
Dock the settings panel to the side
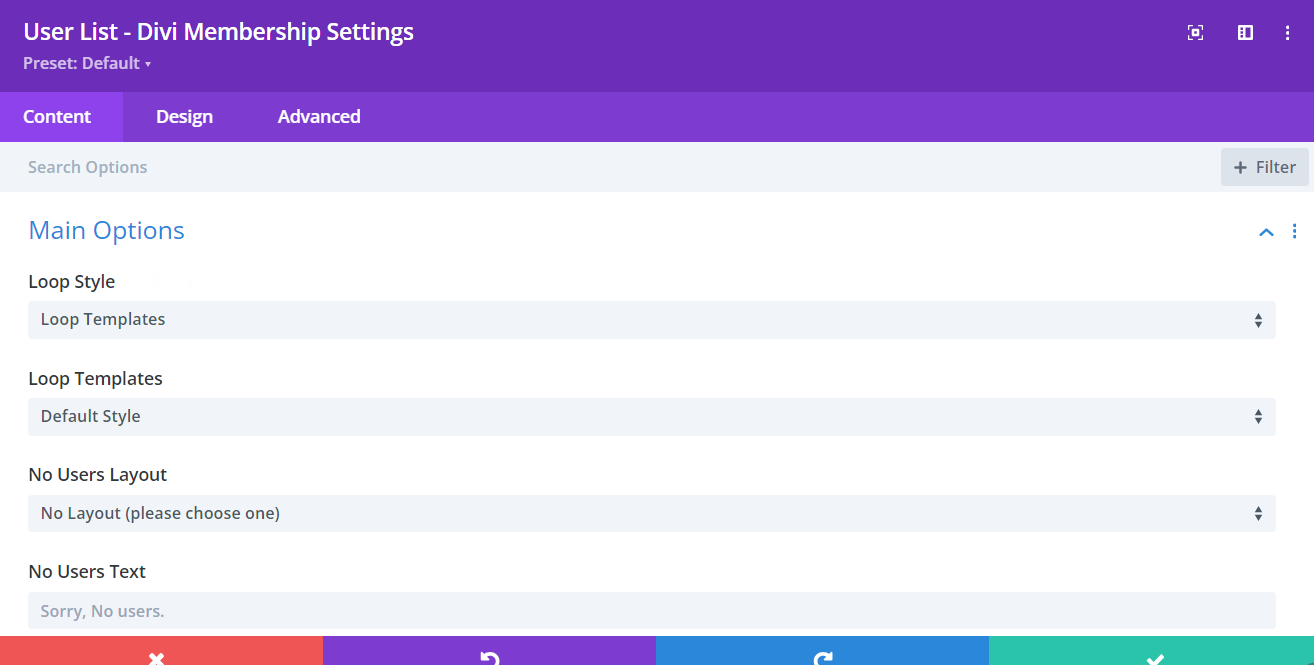coord(1244,32)
